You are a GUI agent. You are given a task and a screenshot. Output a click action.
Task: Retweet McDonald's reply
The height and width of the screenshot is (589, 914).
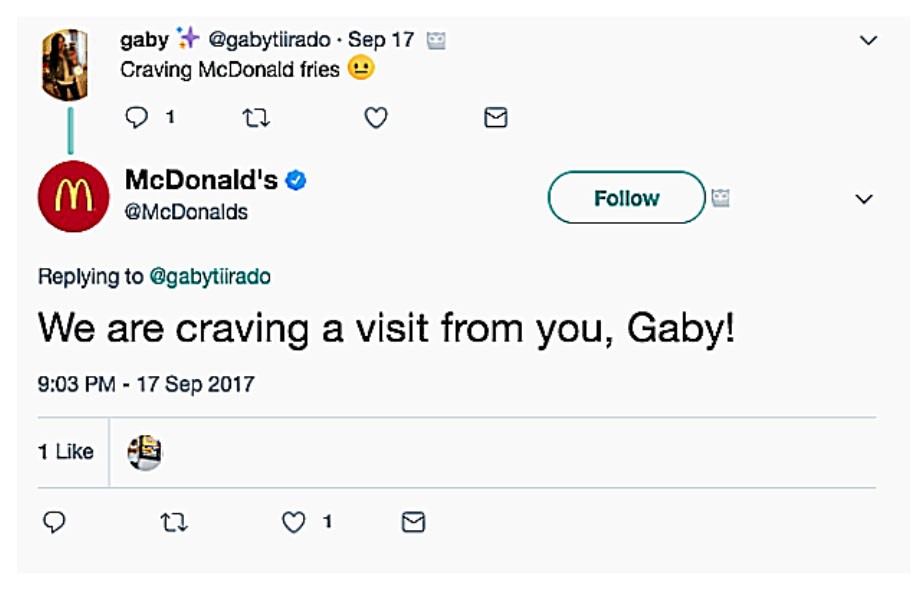(174, 522)
